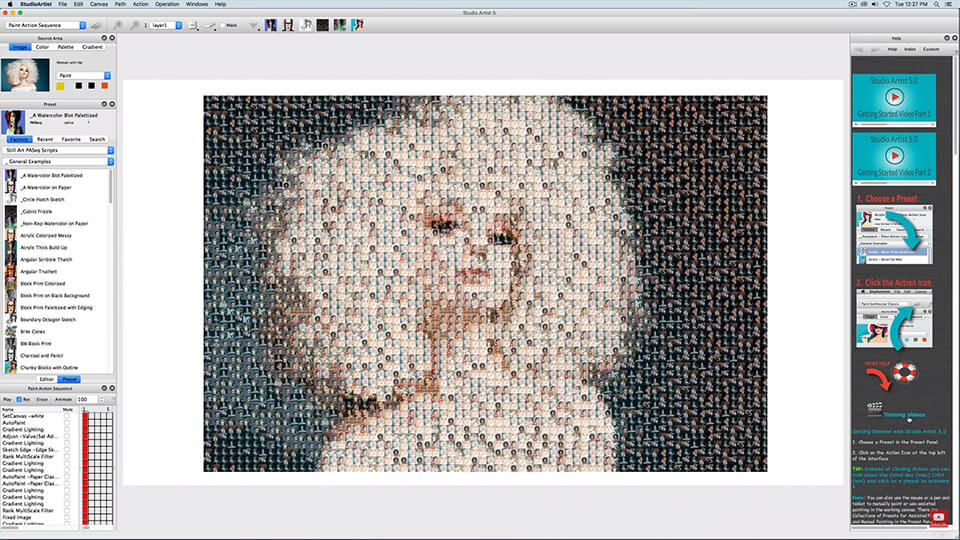Viewport: 960px width, 540px height.
Task: Click the YouTube icon at the bottom of the Help panel
Action: click(x=939, y=517)
